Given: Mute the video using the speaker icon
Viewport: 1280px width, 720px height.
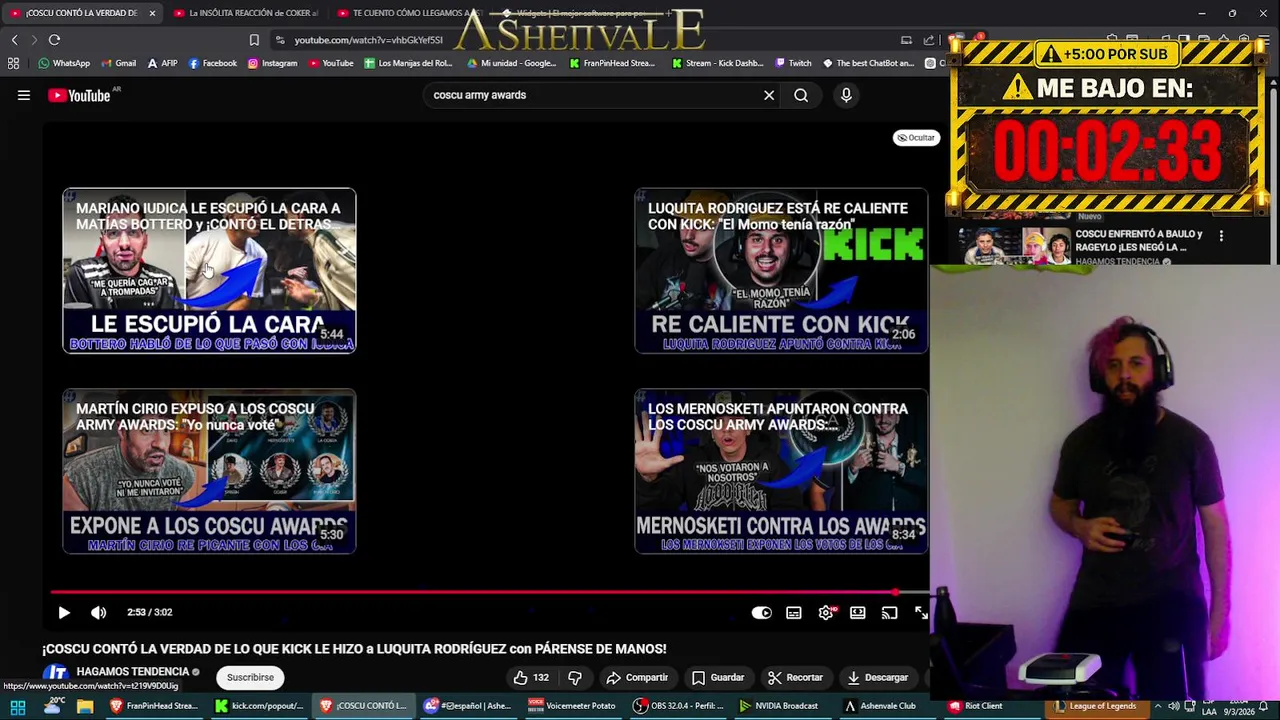Looking at the screenshot, I should coord(98,612).
